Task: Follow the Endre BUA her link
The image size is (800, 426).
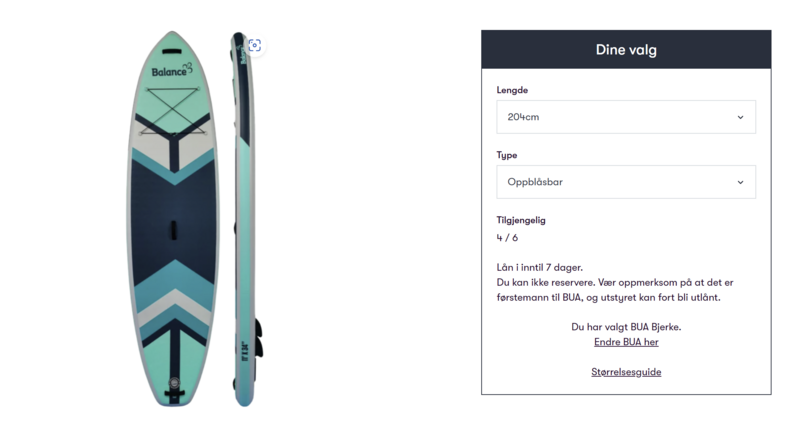Action: coord(626,342)
